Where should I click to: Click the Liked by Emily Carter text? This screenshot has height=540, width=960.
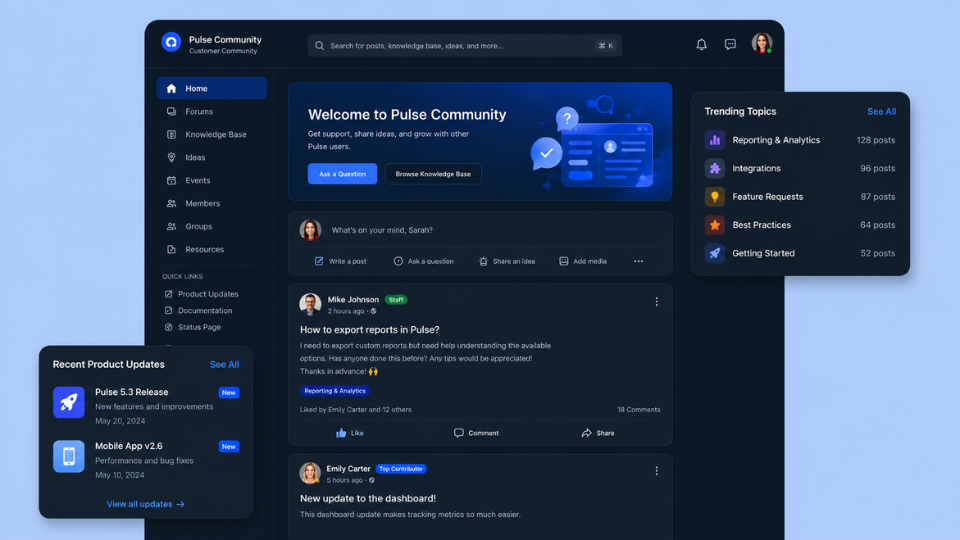click(356, 410)
